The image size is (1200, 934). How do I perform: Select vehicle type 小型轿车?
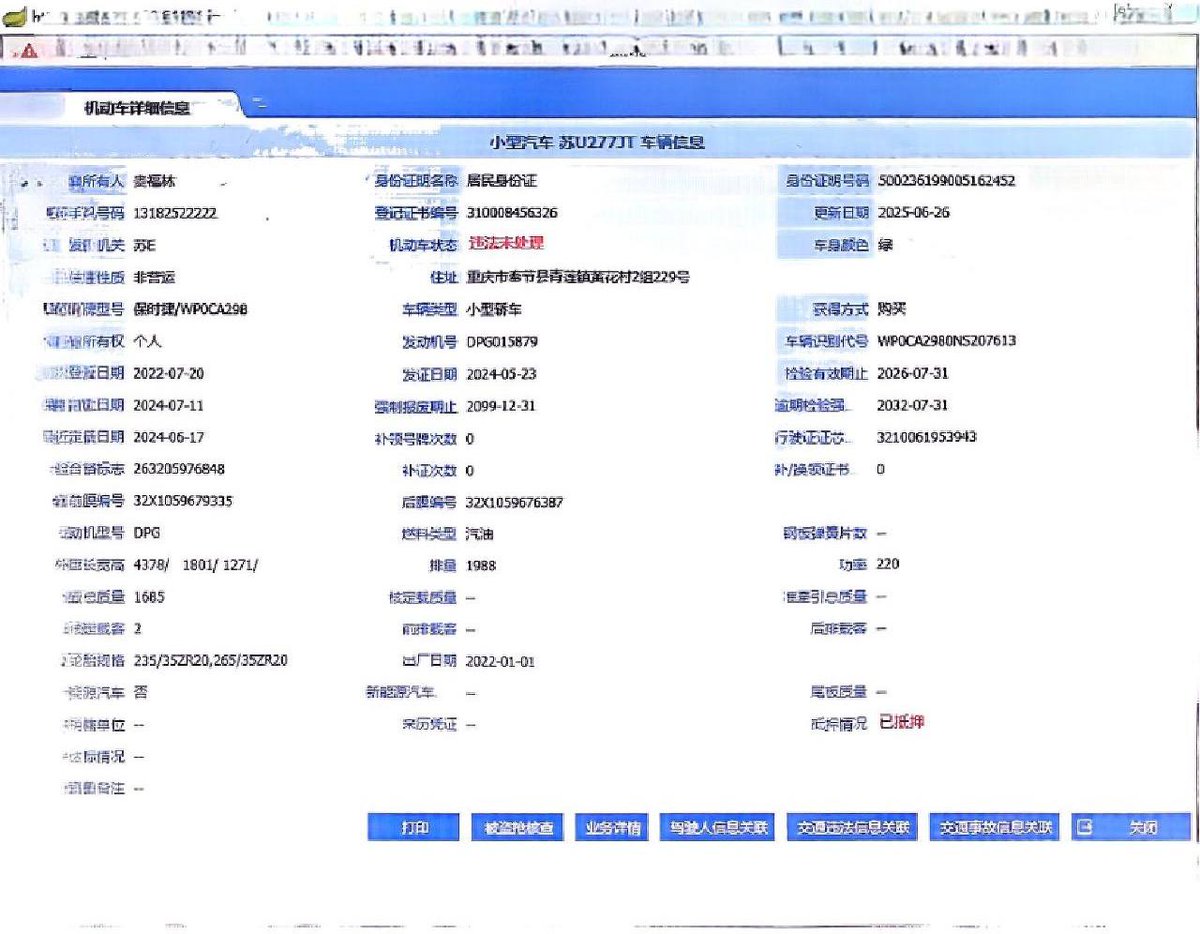click(x=494, y=309)
